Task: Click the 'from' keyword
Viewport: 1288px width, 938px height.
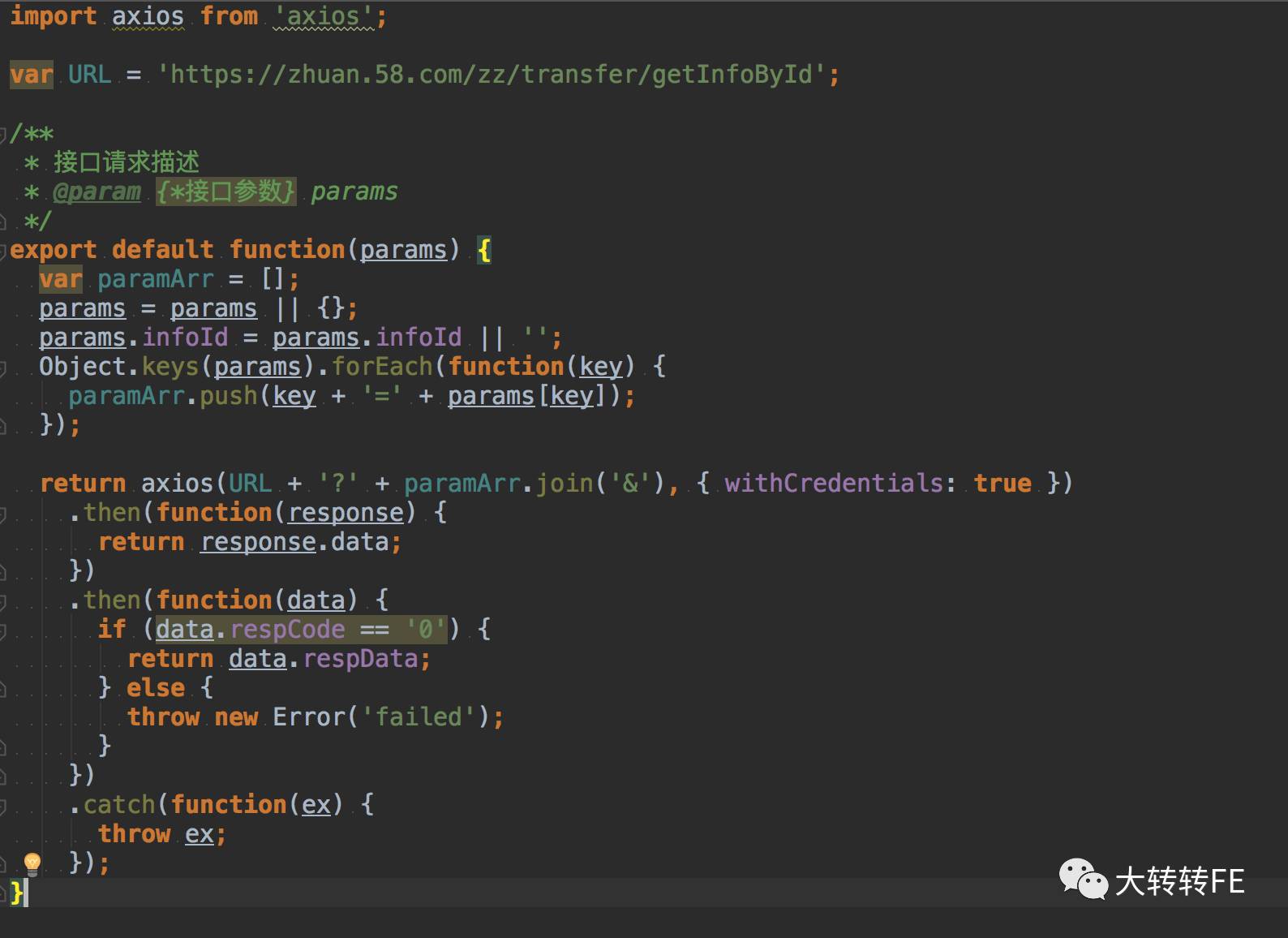Action: [x=229, y=16]
